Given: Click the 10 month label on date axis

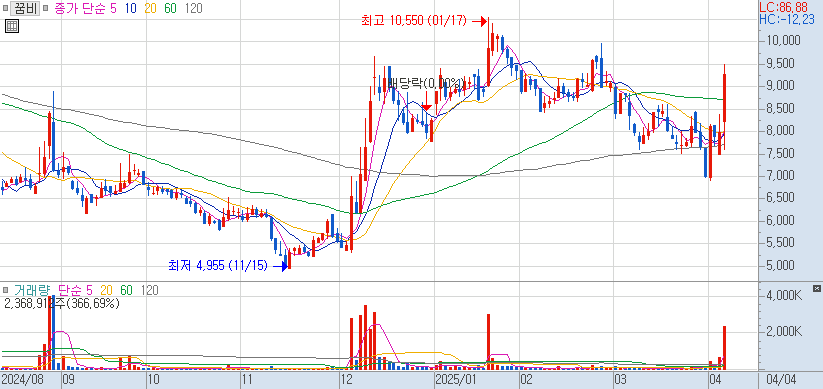Looking at the screenshot, I should [x=153, y=380].
